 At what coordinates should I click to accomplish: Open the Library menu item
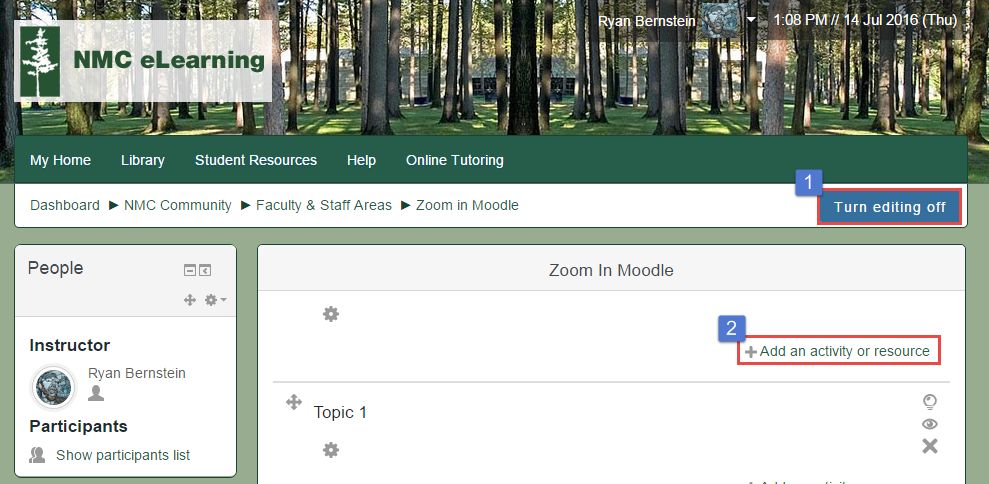click(143, 160)
